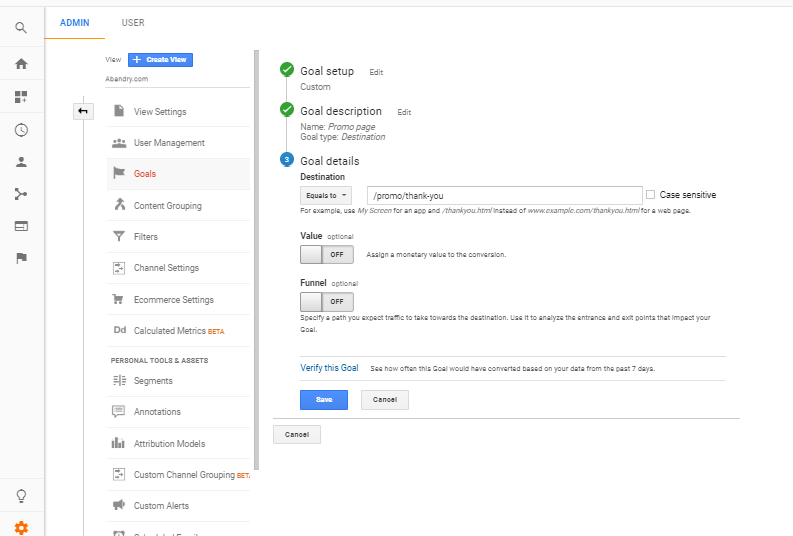Click the Verify this Goal link
This screenshot has width=793, height=536.
329,368
